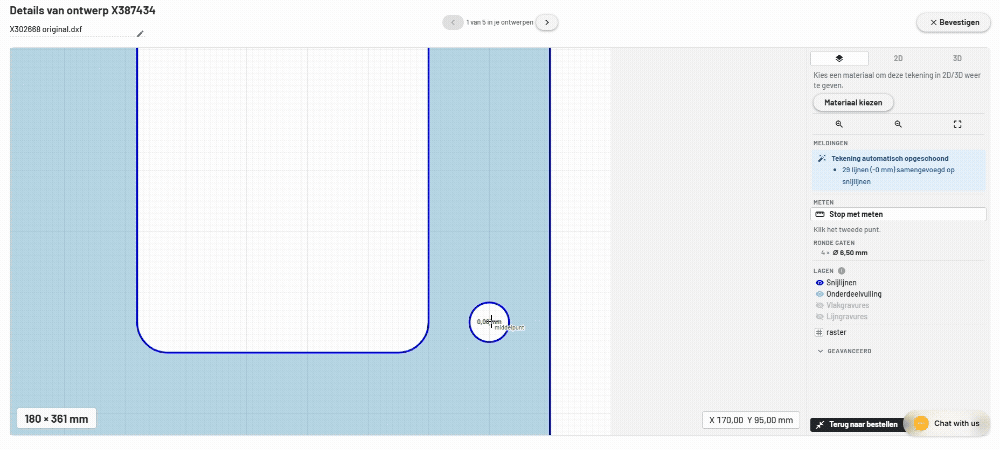Screen dimensions: 1000x450
Task: Switch to the layers view tab
Action: tap(839, 58)
